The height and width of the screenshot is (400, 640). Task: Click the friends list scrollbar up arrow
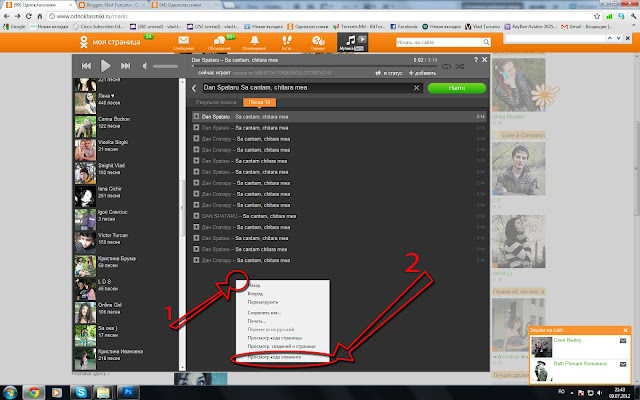pos(182,82)
